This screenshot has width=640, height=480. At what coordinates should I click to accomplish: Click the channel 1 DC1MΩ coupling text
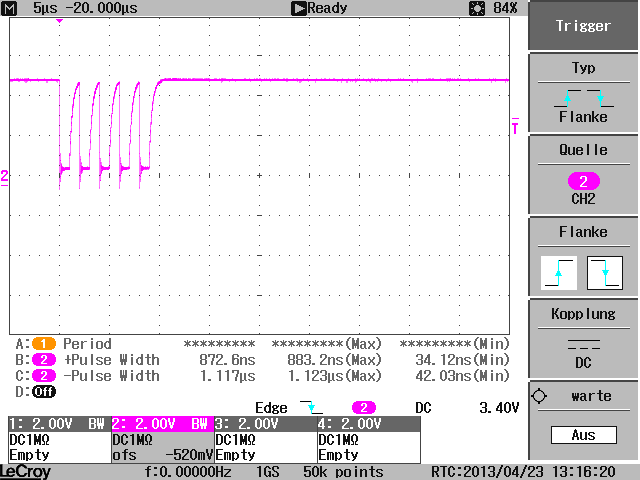[x=29, y=440]
